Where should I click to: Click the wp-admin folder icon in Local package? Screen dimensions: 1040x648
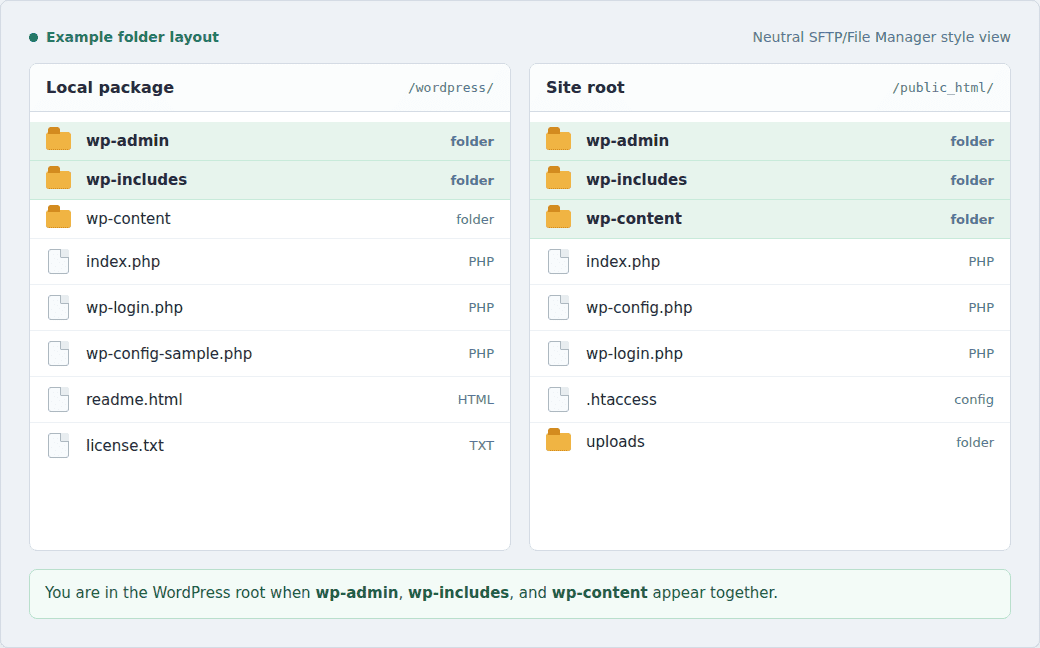(x=58, y=139)
